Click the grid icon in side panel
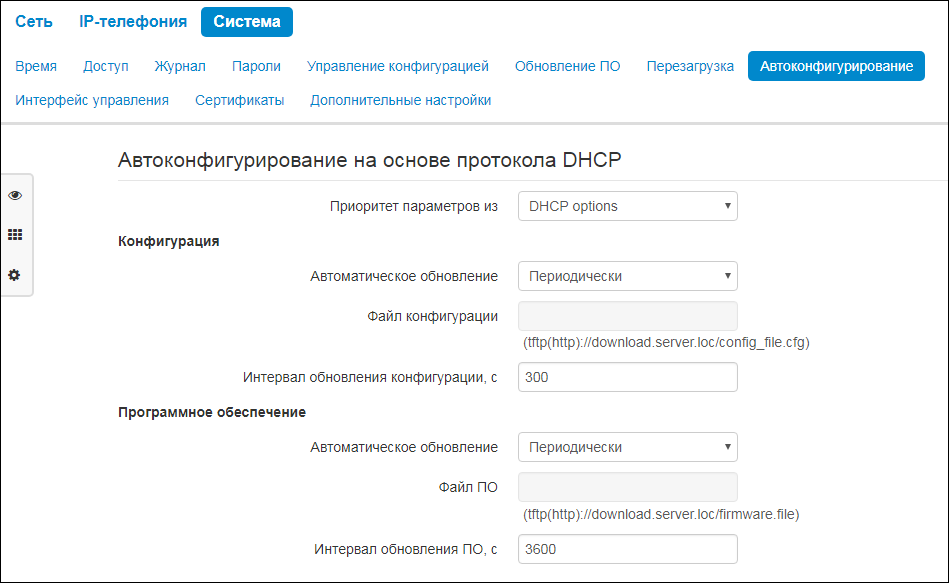The image size is (949, 583). [x=15, y=235]
